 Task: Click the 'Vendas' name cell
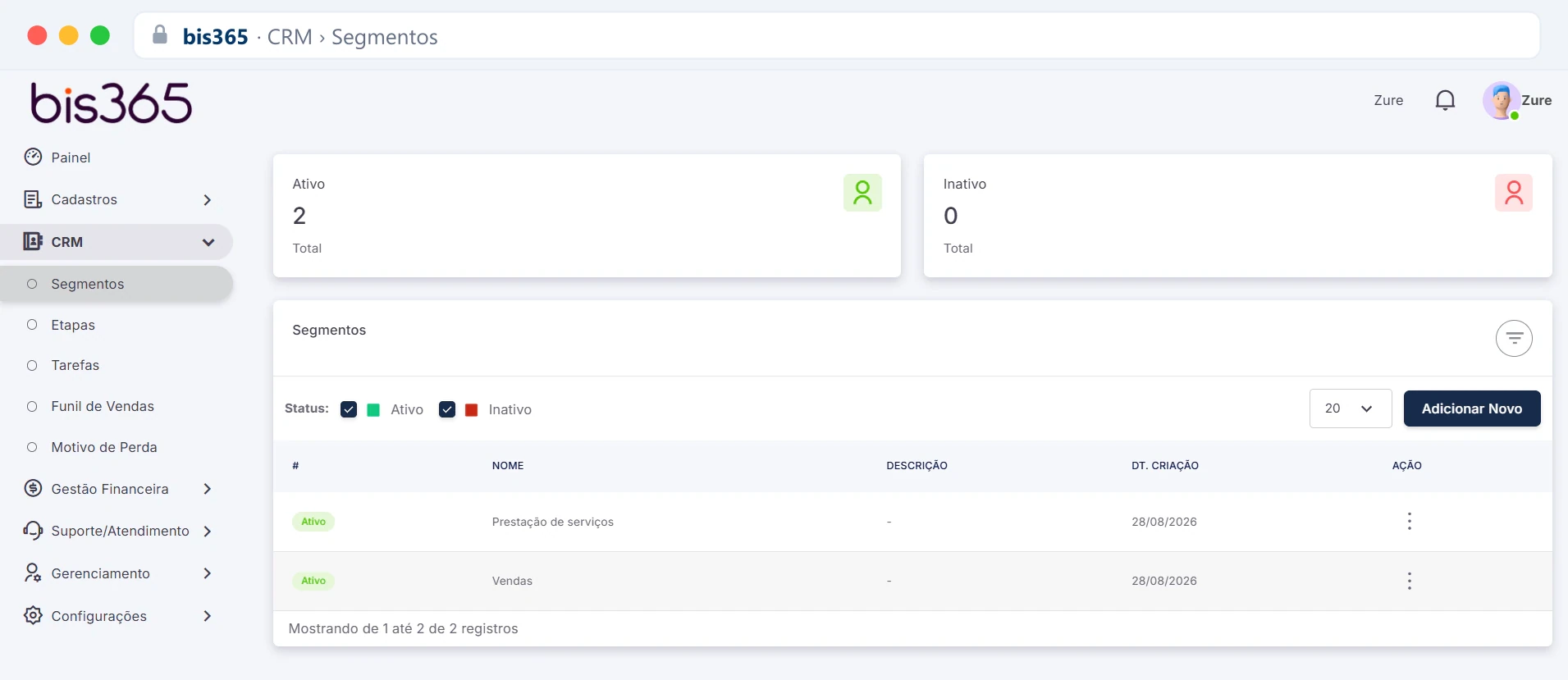[512, 581]
